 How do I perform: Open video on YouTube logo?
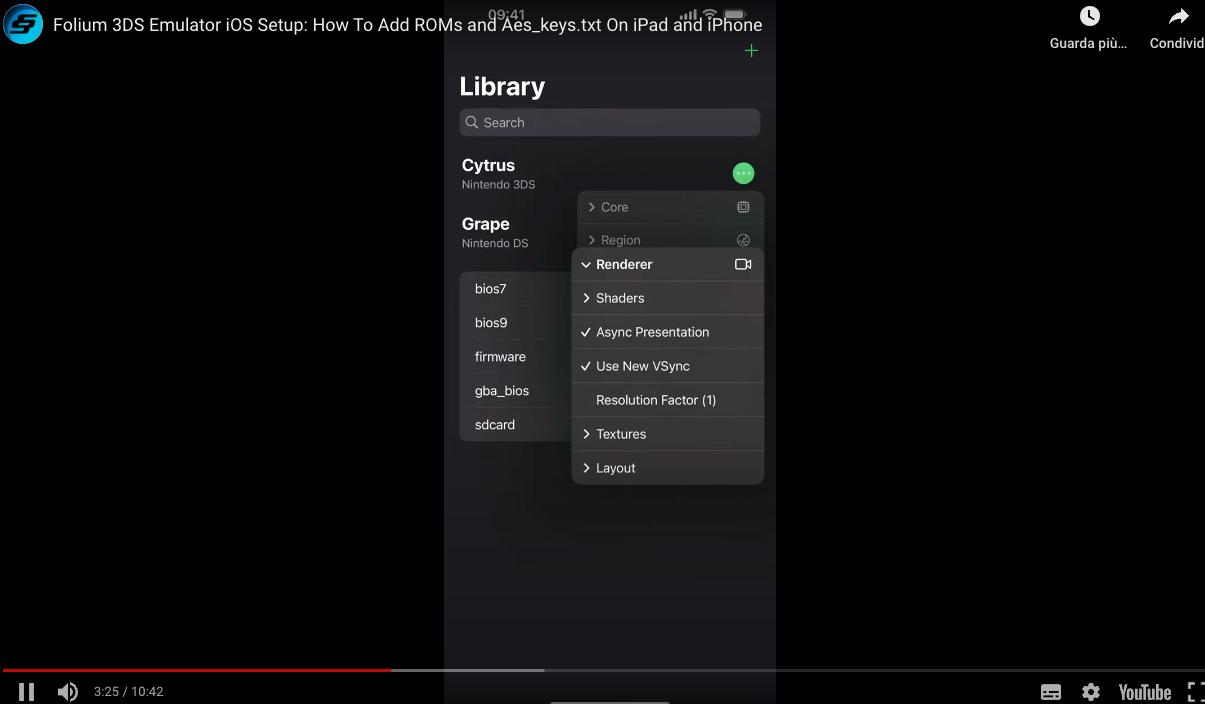point(1145,692)
